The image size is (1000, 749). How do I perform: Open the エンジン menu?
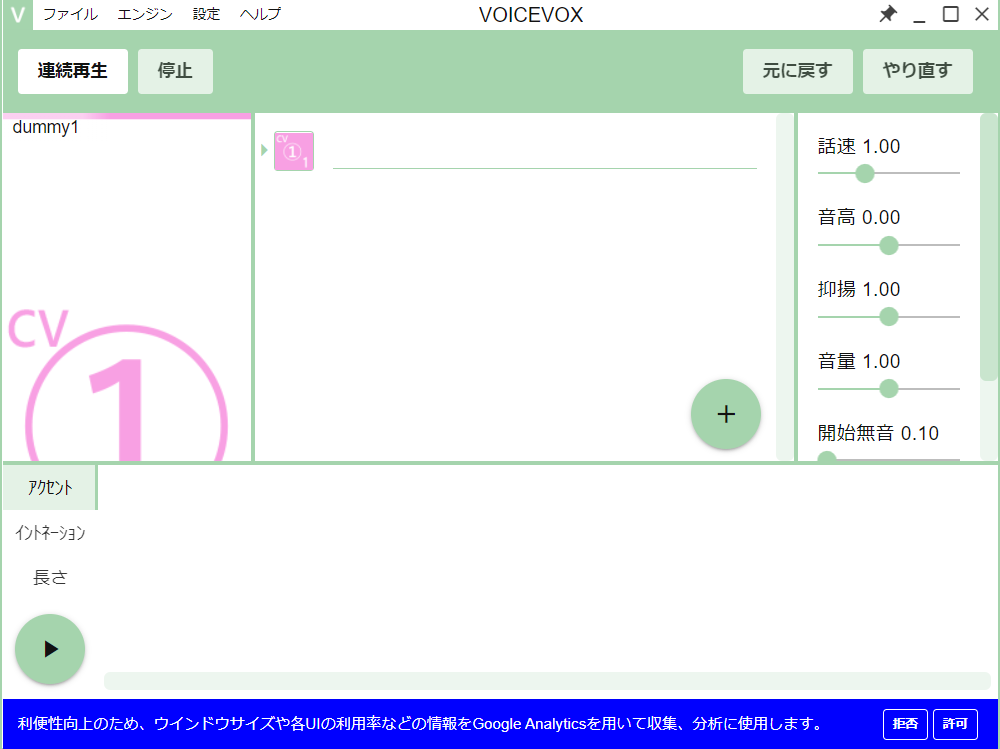click(142, 14)
